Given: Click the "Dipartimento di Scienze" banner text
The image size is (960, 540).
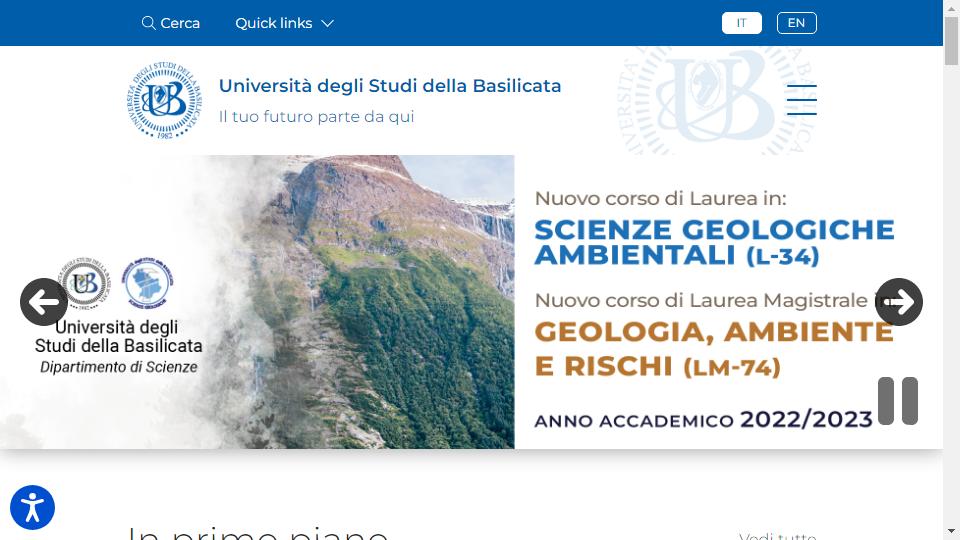Looking at the screenshot, I should click(119, 367).
